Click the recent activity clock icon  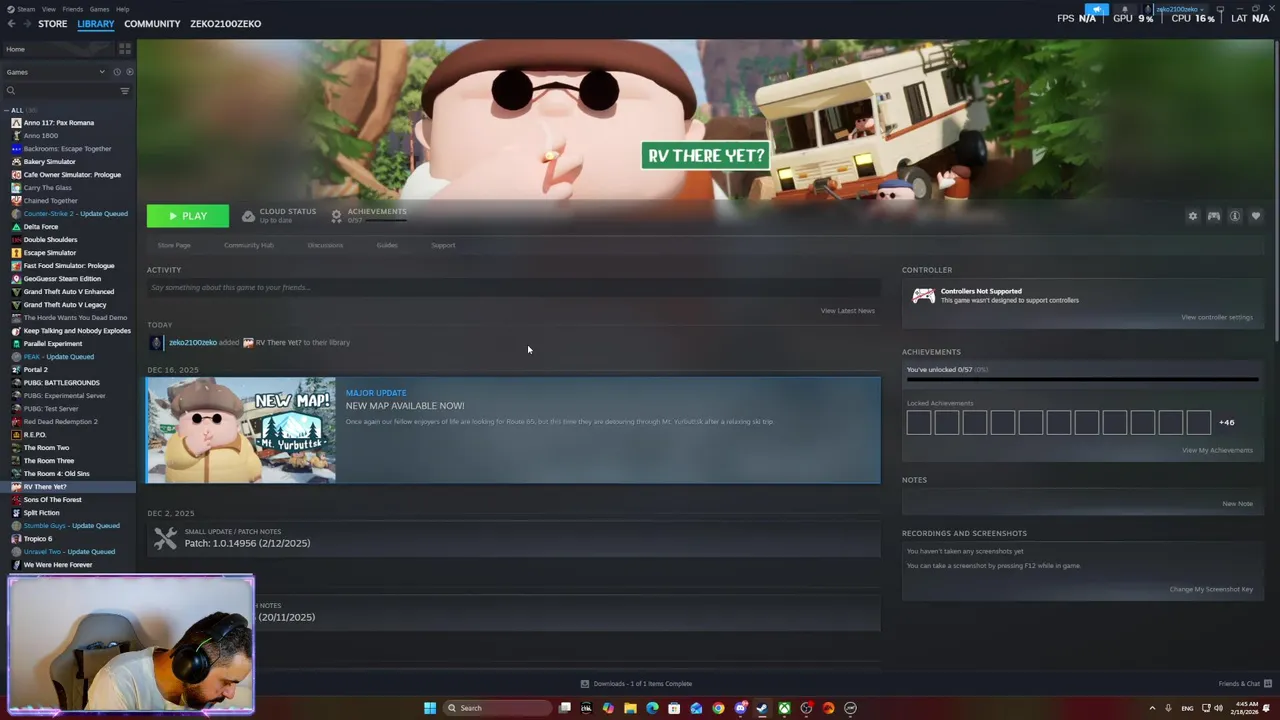116,72
